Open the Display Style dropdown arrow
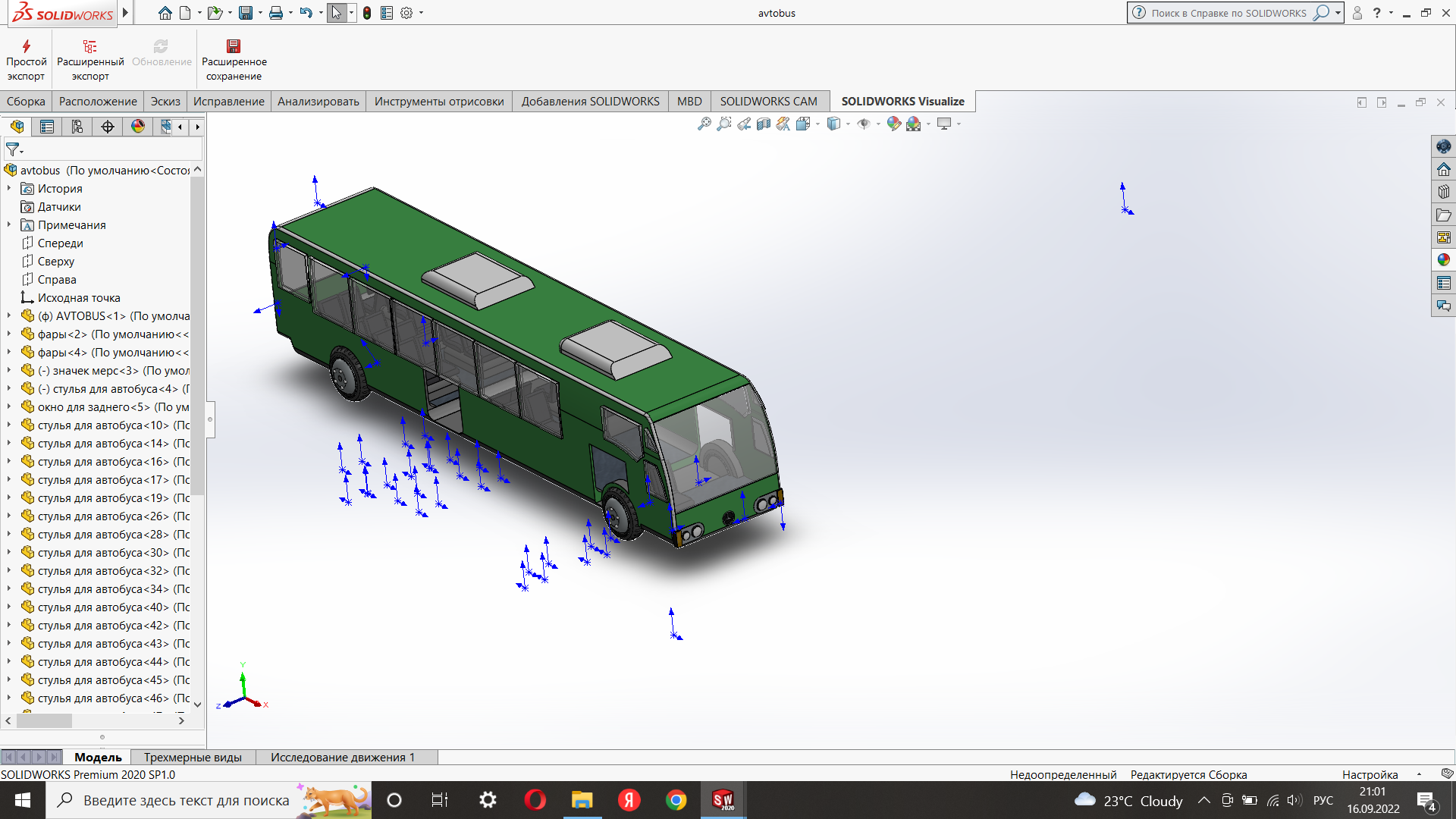The image size is (1456, 819). tap(848, 124)
